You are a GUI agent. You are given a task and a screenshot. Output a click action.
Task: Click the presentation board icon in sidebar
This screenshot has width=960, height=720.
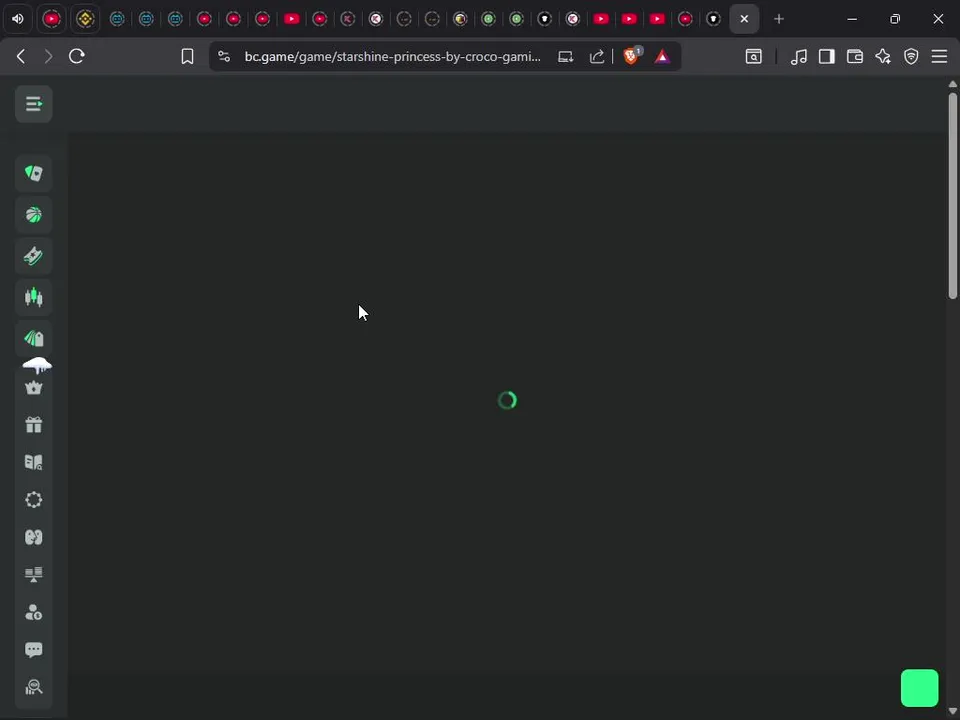(34, 574)
